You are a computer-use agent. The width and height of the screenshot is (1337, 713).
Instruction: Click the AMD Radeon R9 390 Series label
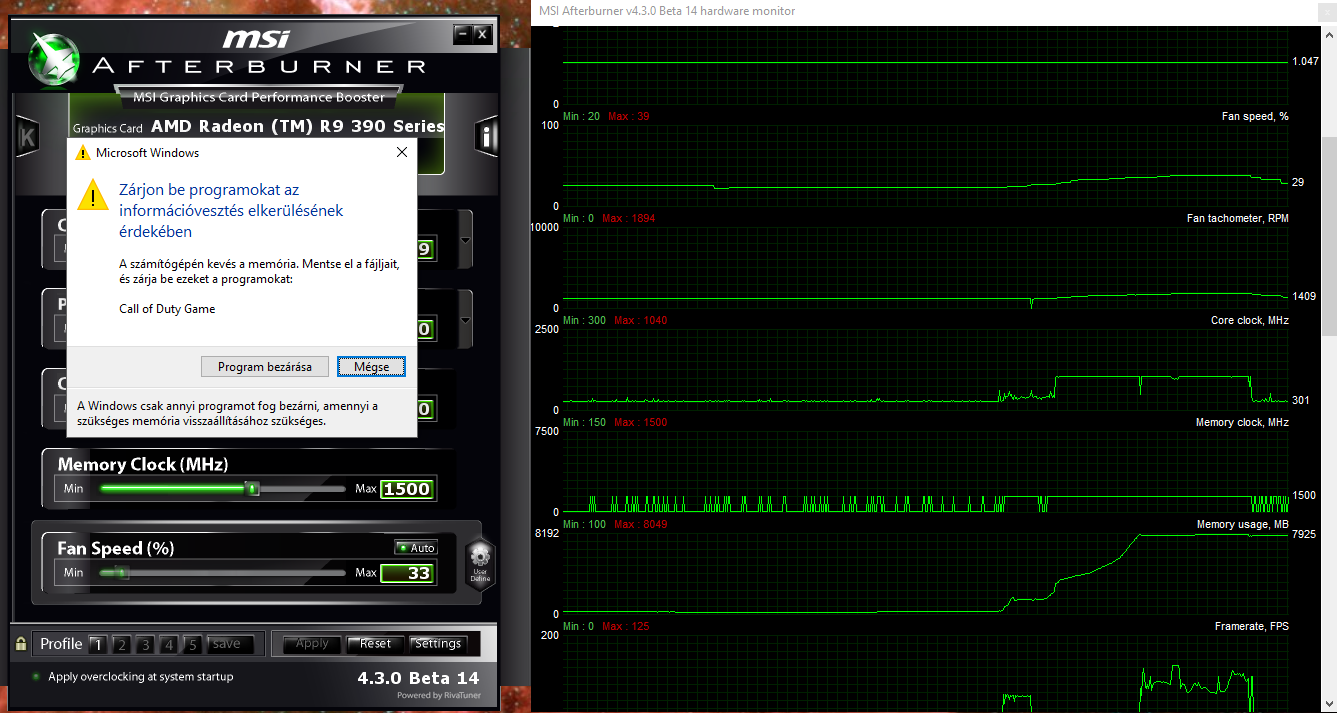pos(298,127)
